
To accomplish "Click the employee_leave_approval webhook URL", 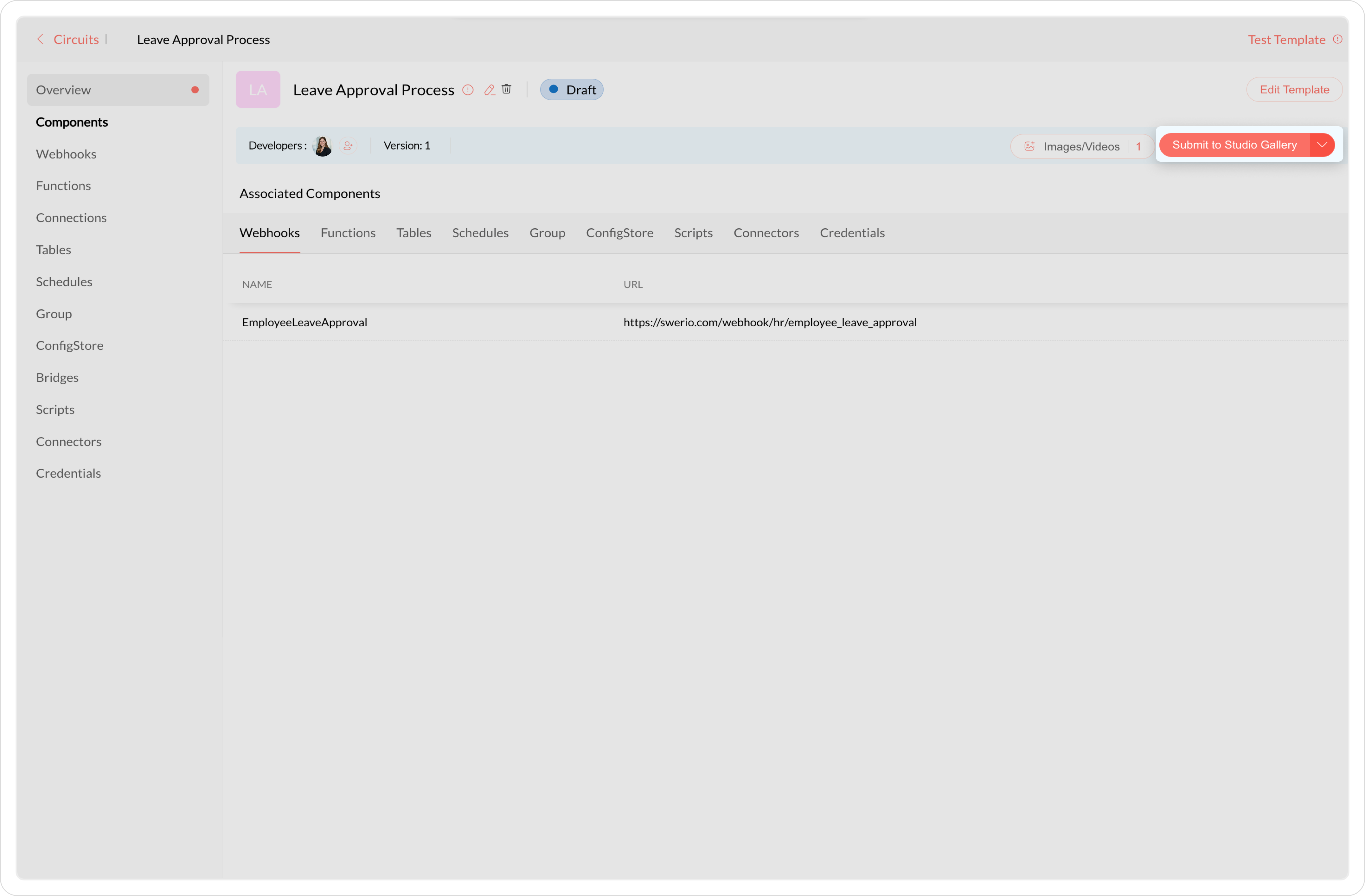I will point(770,322).
